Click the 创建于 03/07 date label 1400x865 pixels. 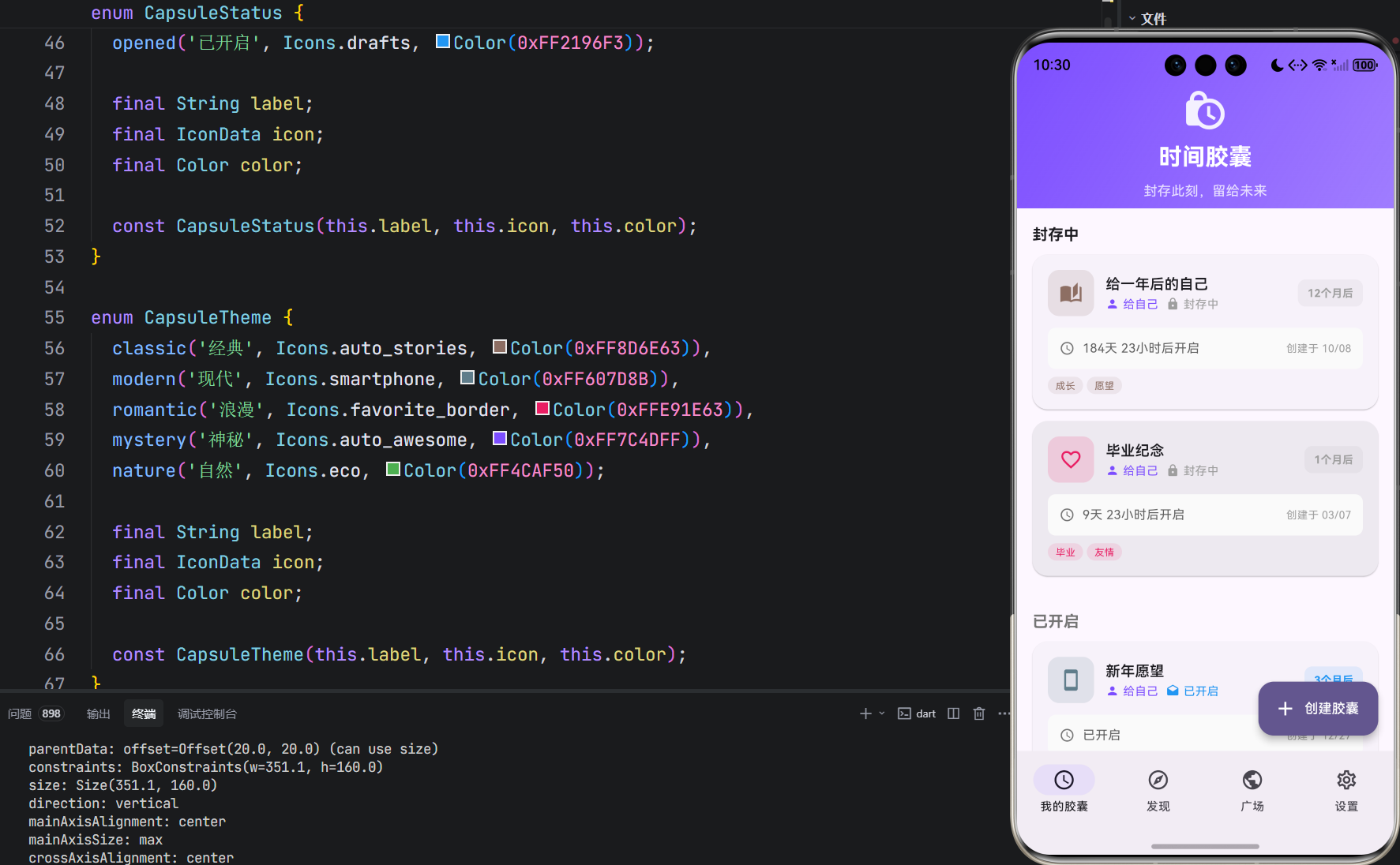[1318, 515]
